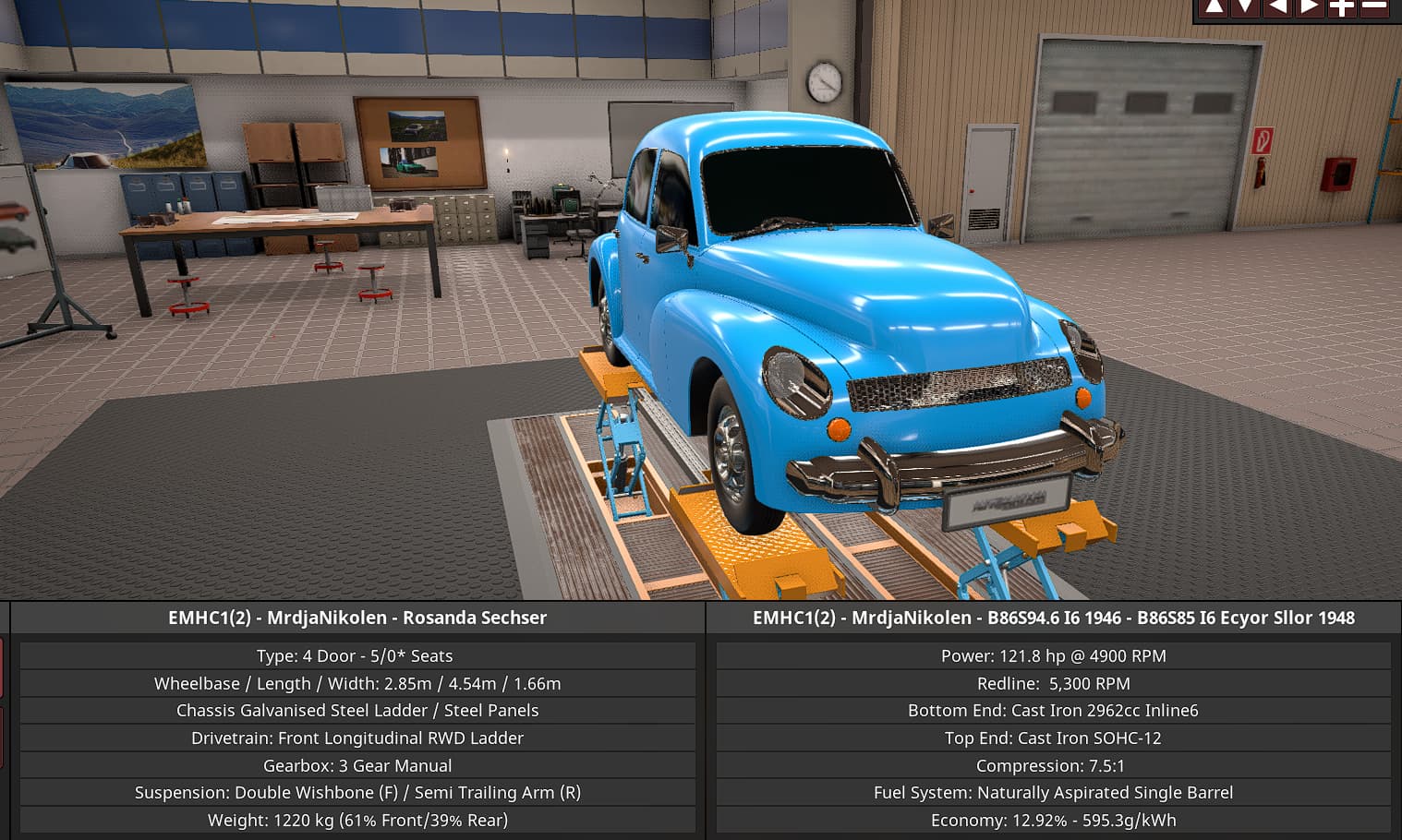Click the 'Compression: 7.5:1' row
The image size is (1402, 840).
coord(1054,766)
